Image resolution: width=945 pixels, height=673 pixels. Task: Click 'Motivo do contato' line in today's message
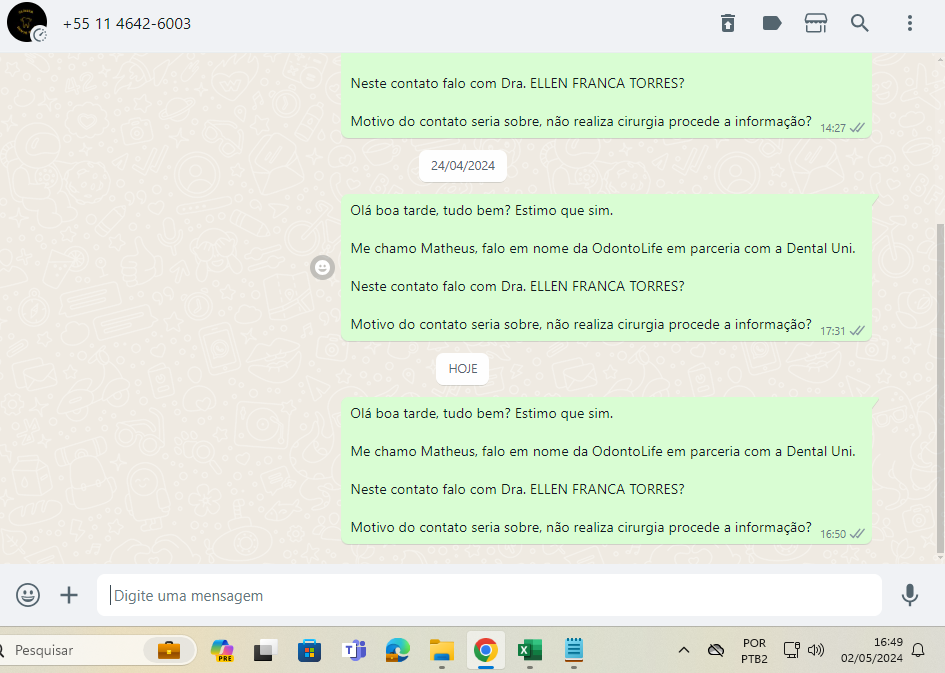(x=581, y=527)
